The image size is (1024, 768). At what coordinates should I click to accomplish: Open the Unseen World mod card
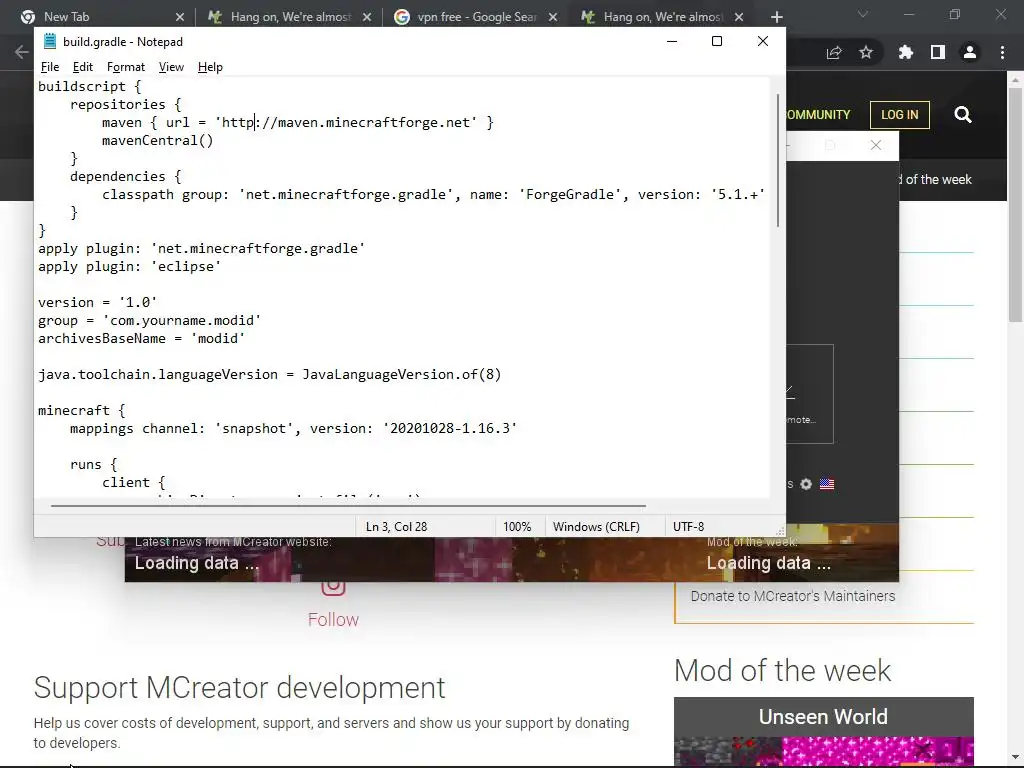[x=824, y=732]
